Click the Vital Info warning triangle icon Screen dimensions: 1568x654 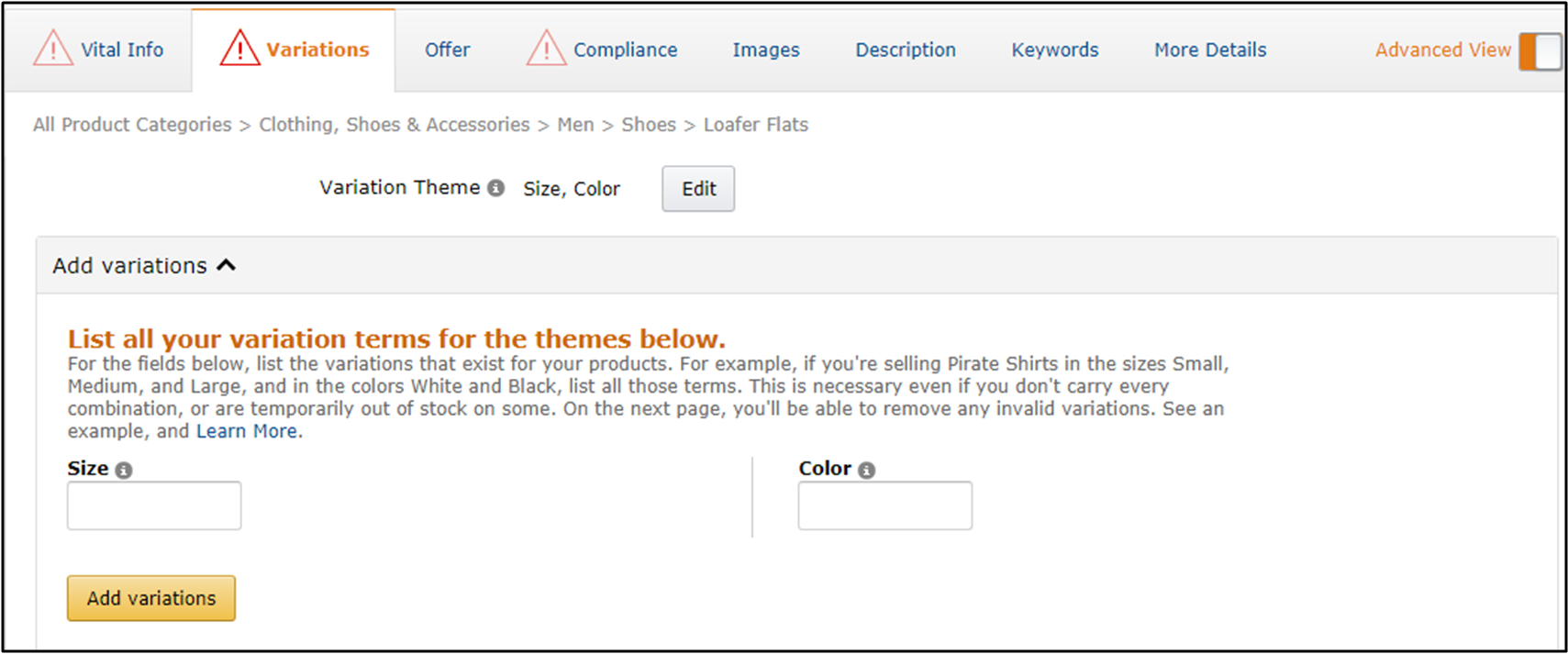click(52, 49)
